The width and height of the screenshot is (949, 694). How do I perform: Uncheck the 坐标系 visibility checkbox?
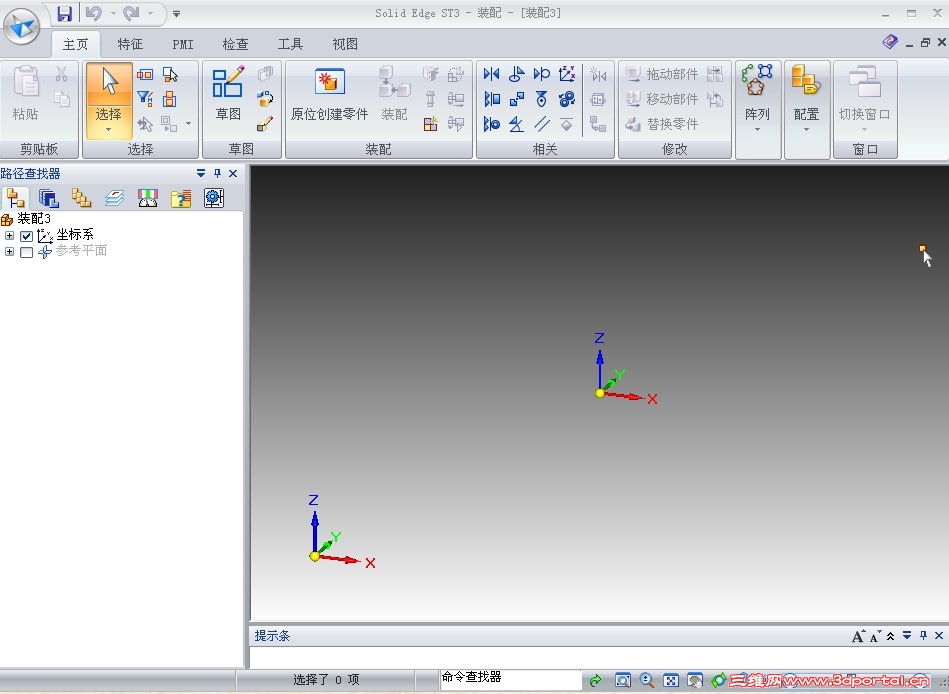pyautogui.click(x=26, y=236)
